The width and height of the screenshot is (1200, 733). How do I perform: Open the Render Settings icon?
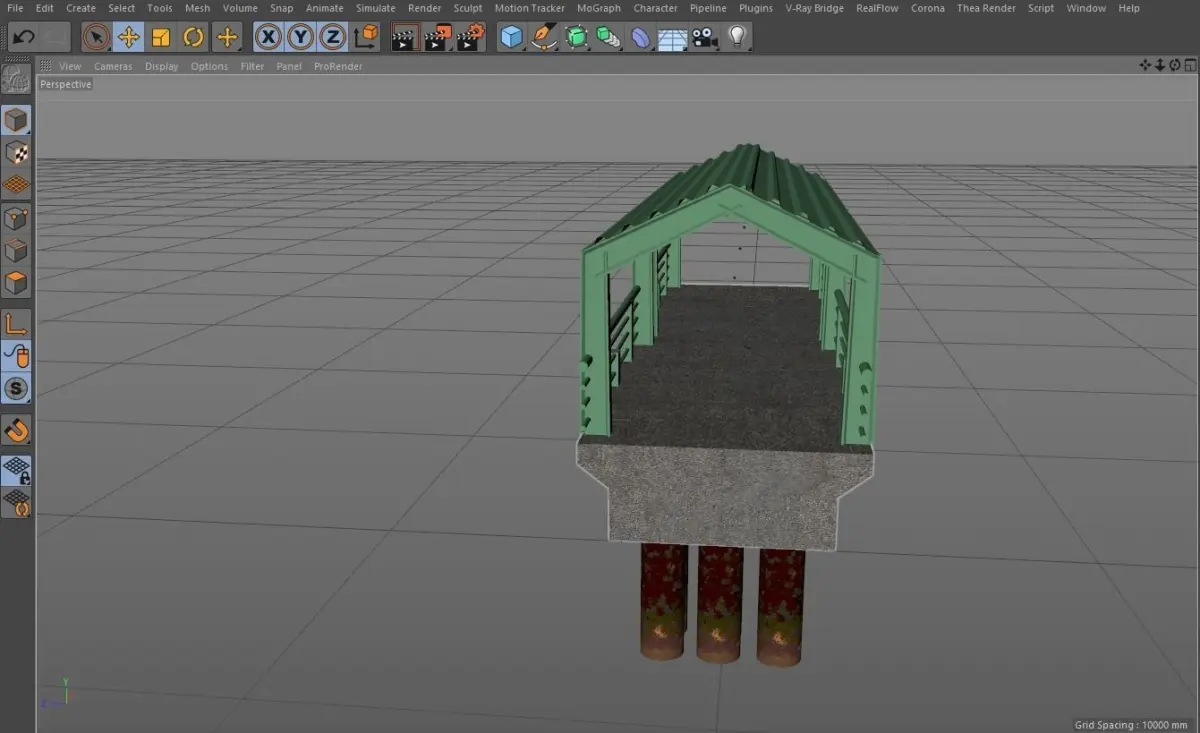coord(470,38)
